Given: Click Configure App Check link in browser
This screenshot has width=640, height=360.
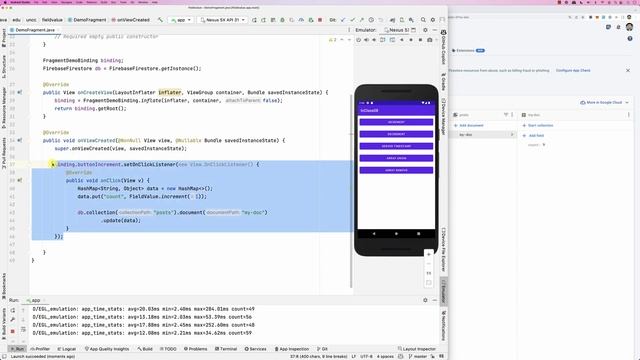Looking at the screenshot, I should point(573,71).
